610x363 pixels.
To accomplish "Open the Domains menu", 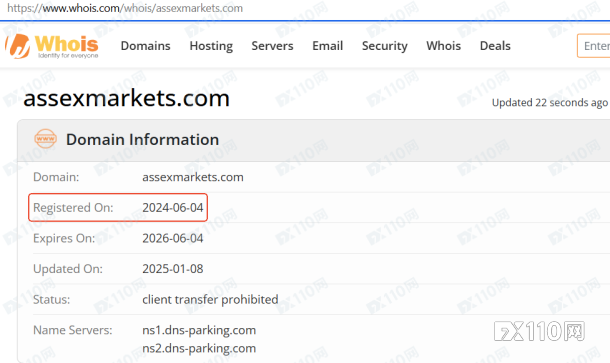I will pyautogui.click(x=145, y=46).
